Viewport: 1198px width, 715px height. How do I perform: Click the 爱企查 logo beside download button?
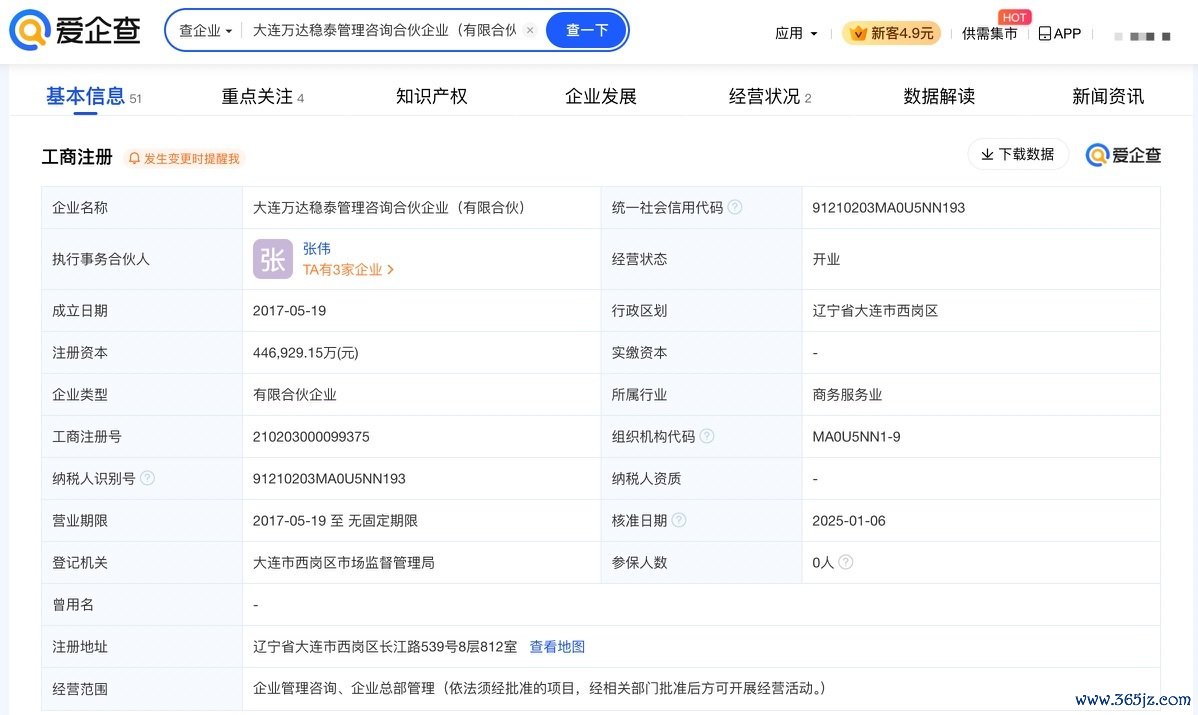(x=1123, y=155)
